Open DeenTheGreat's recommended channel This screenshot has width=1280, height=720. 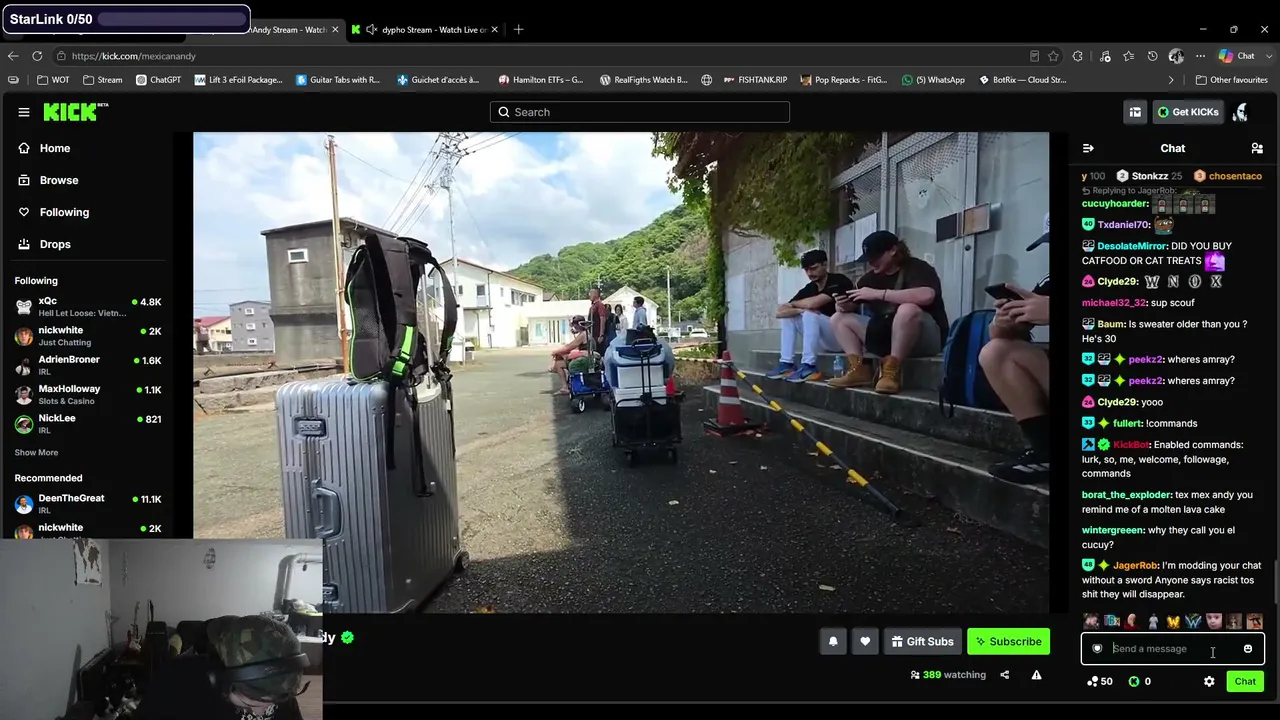point(88,503)
